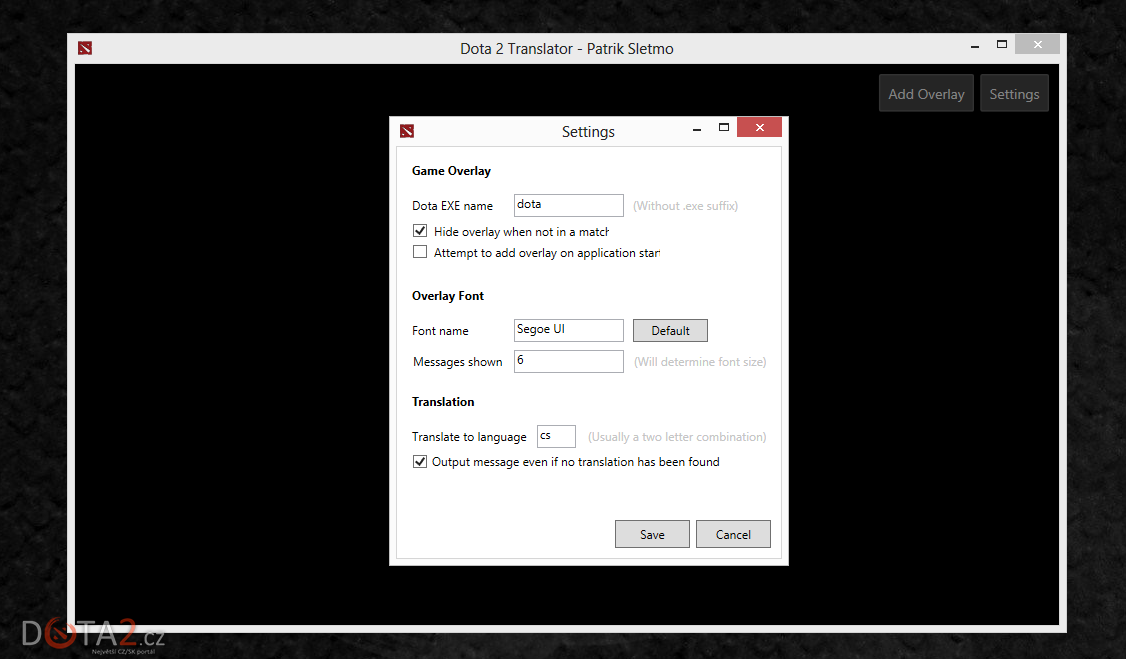The image size is (1126, 659).
Task: Enable Attempt to add overlay on application start
Action: pos(420,253)
